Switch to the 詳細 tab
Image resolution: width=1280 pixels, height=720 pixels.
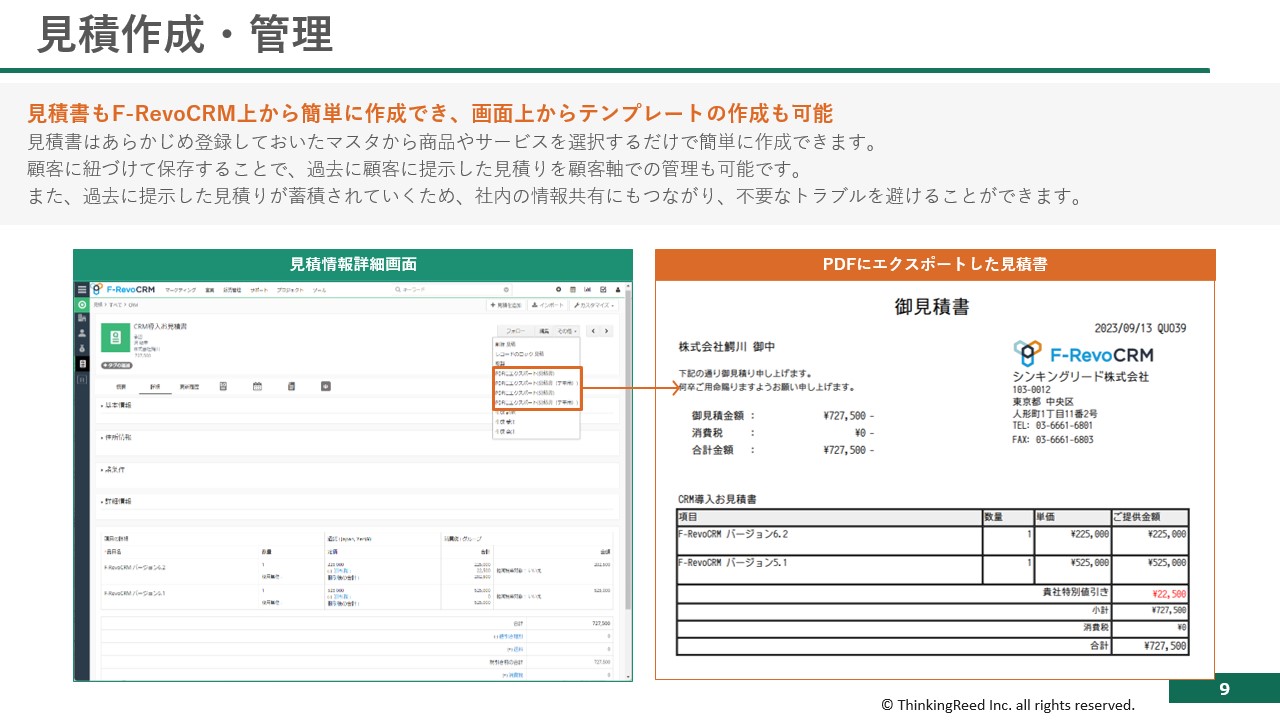point(155,387)
